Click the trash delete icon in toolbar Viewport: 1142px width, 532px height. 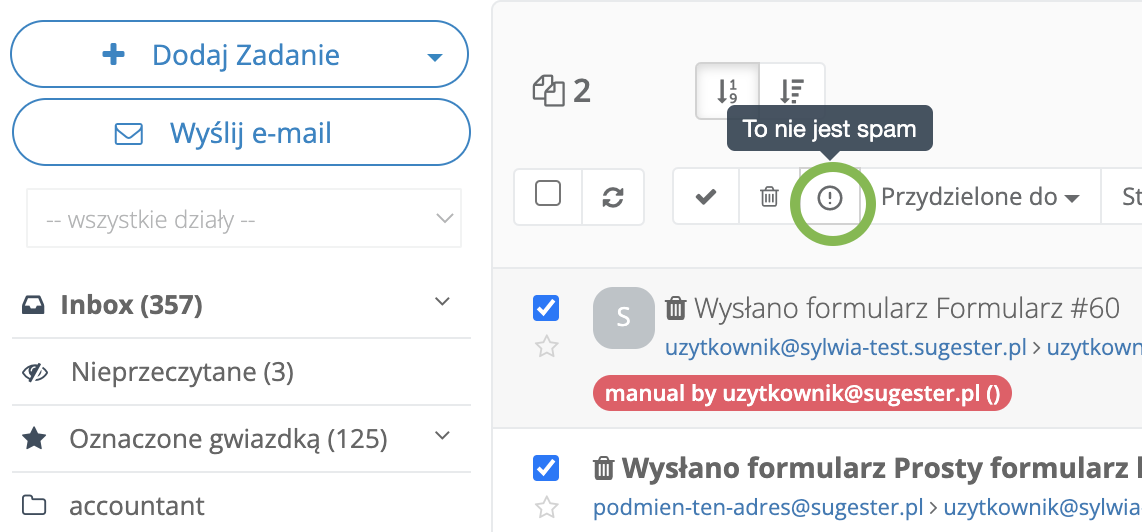pyautogui.click(x=769, y=197)
